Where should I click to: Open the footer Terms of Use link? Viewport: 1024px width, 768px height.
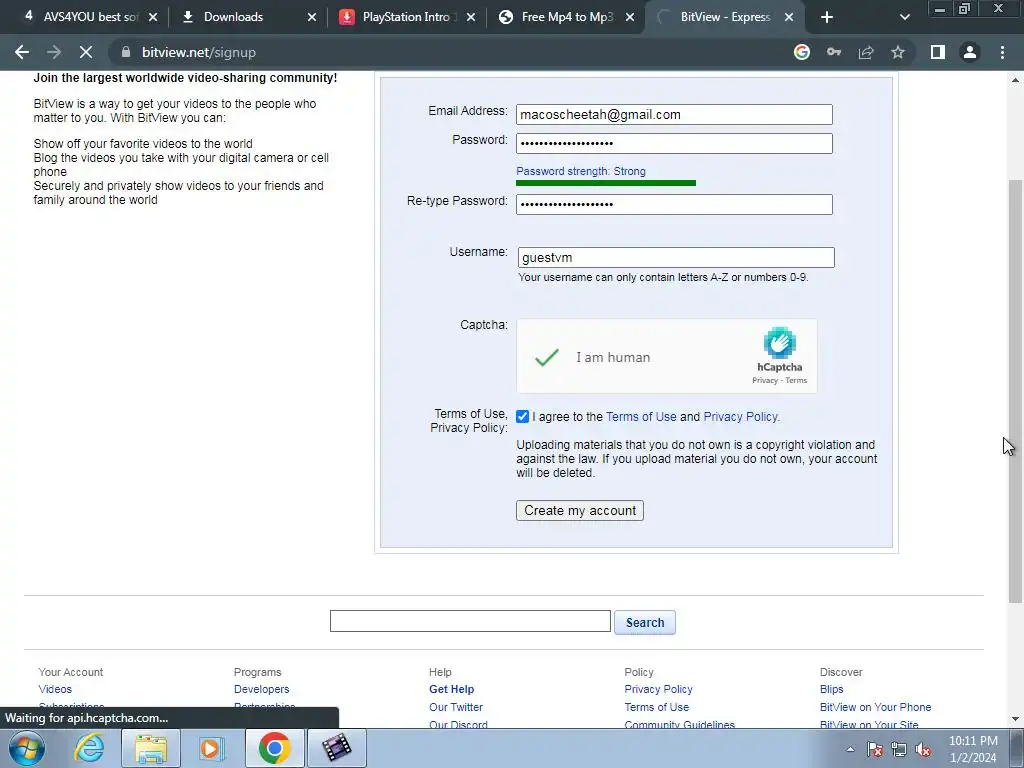tap(656, 707)
